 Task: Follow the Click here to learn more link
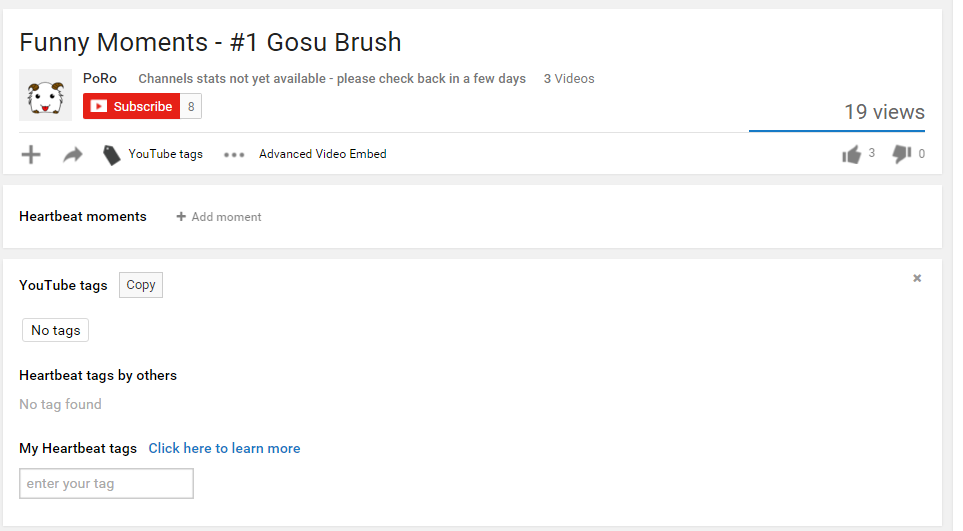point(224,448)
